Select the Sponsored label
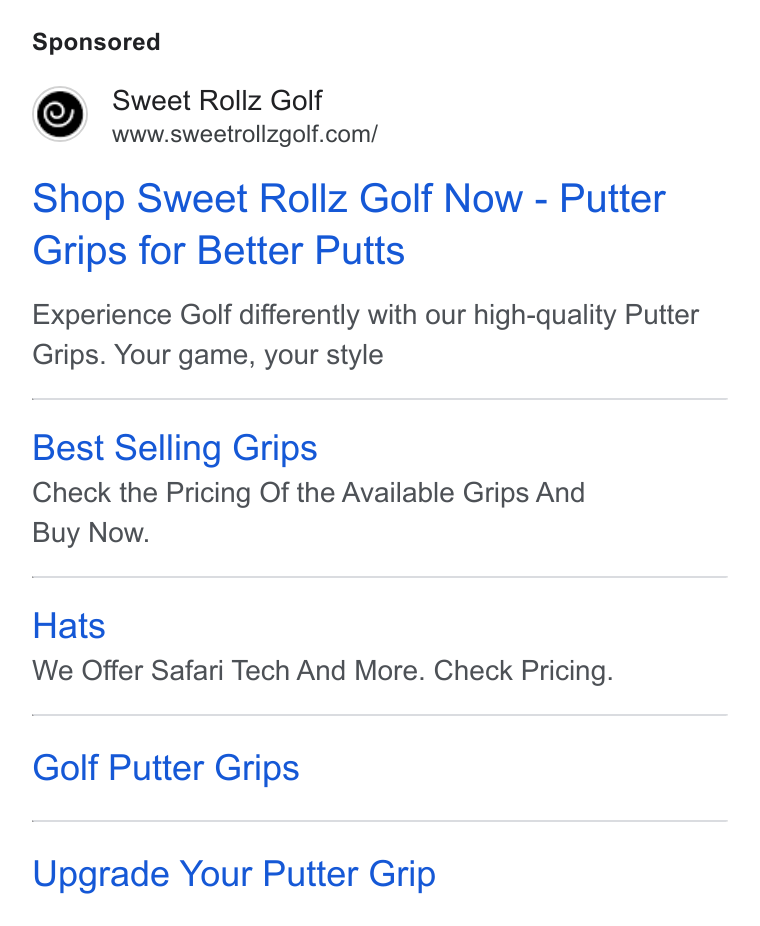Screen dimensions: 760x926 click(96, 43)
